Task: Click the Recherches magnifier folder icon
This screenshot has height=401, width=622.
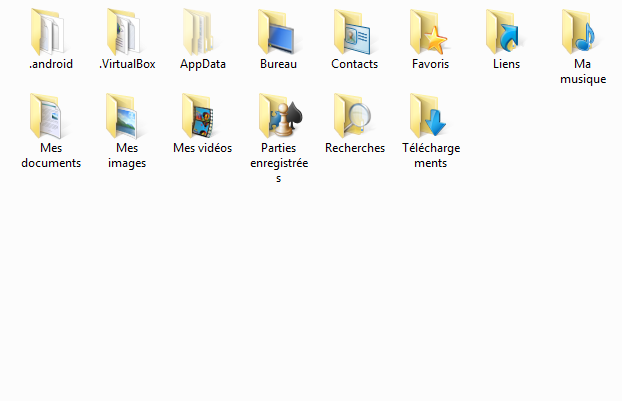Action: pyautogui.click(x=352, y=116)
